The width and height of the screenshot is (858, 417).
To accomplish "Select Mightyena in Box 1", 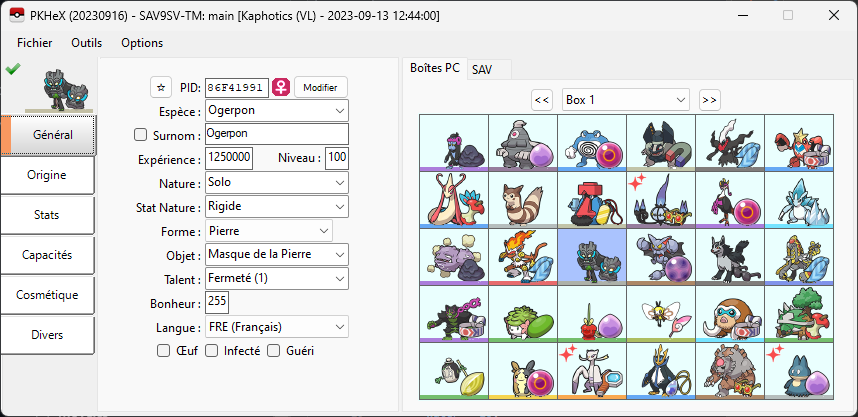I will (730, 257).
